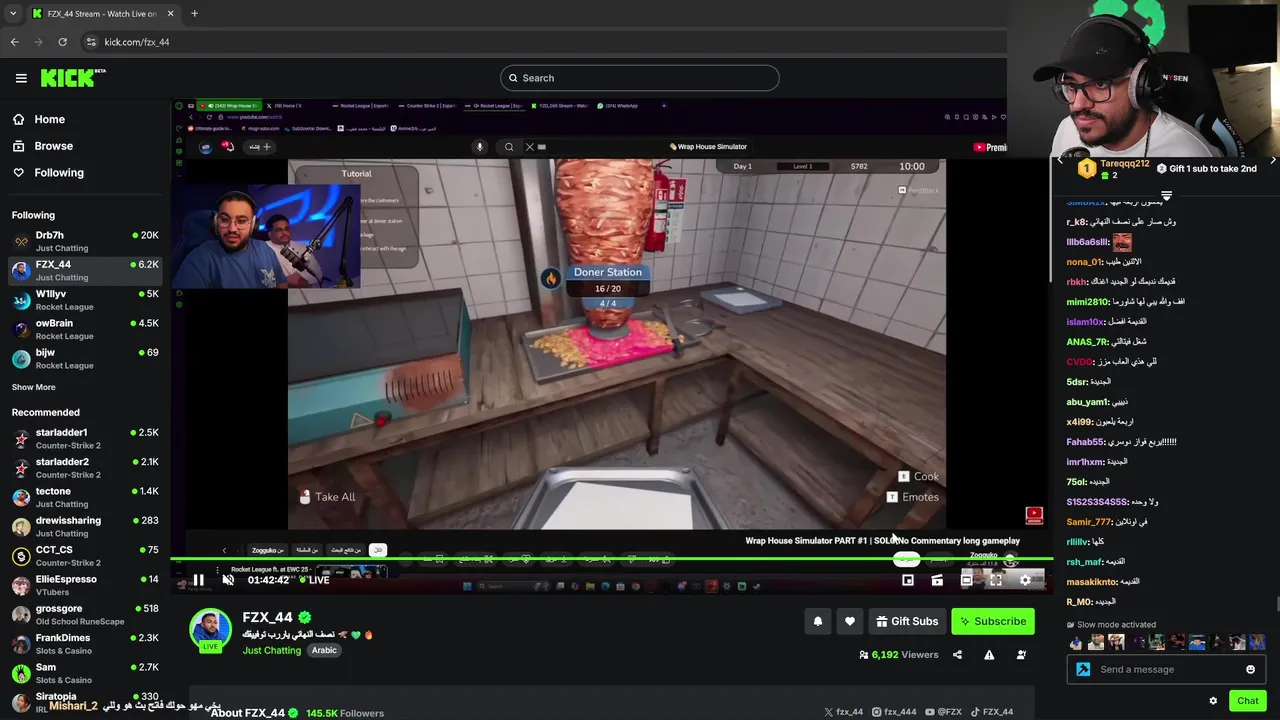Open W1llyv Rocket League channel
The width and height of the screenshot is (1280, 720).
(85, 300)
